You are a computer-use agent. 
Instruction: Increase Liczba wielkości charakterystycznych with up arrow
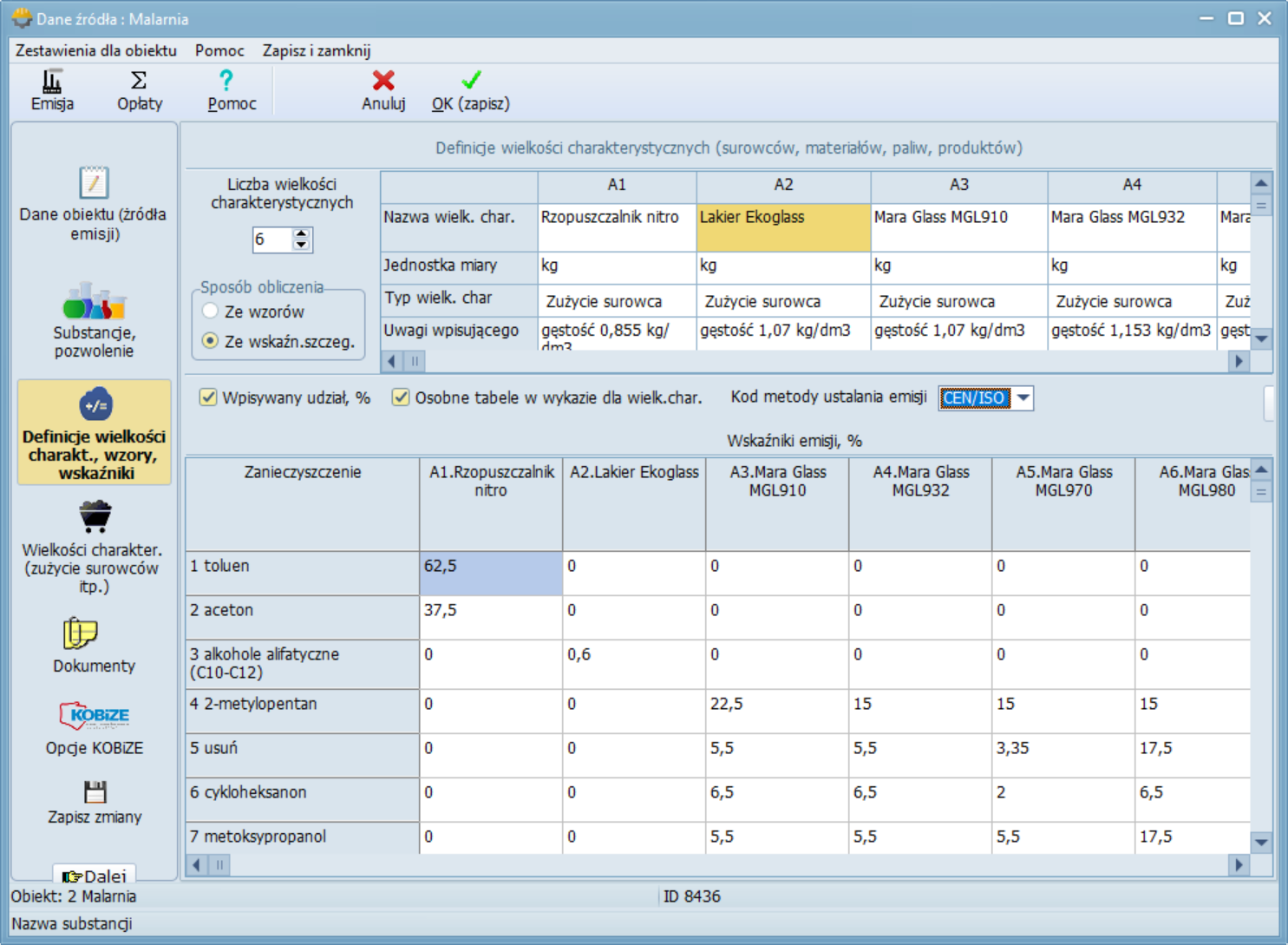point(301,233)
